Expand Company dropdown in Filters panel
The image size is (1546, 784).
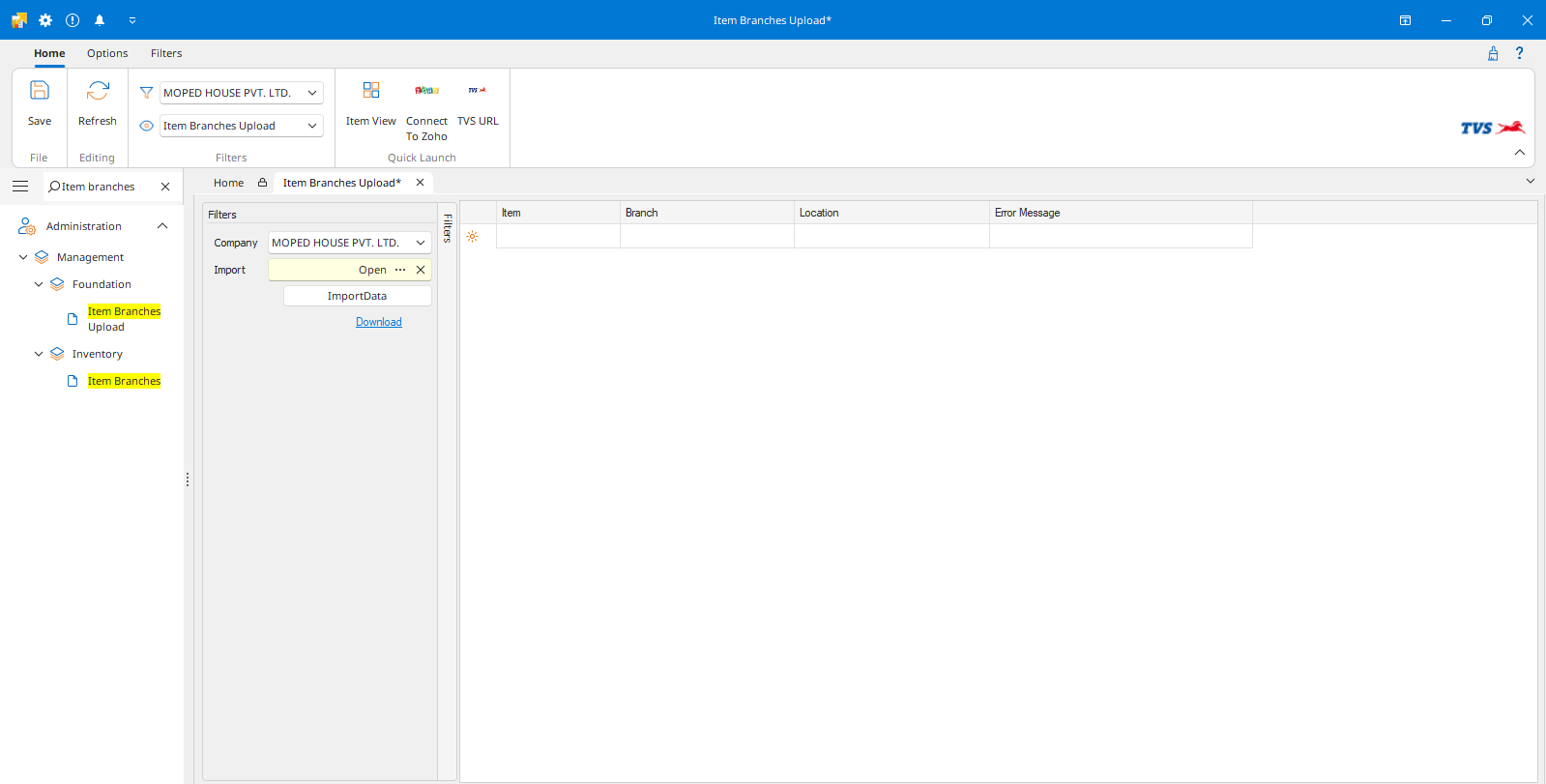click(x=421, y=243)
